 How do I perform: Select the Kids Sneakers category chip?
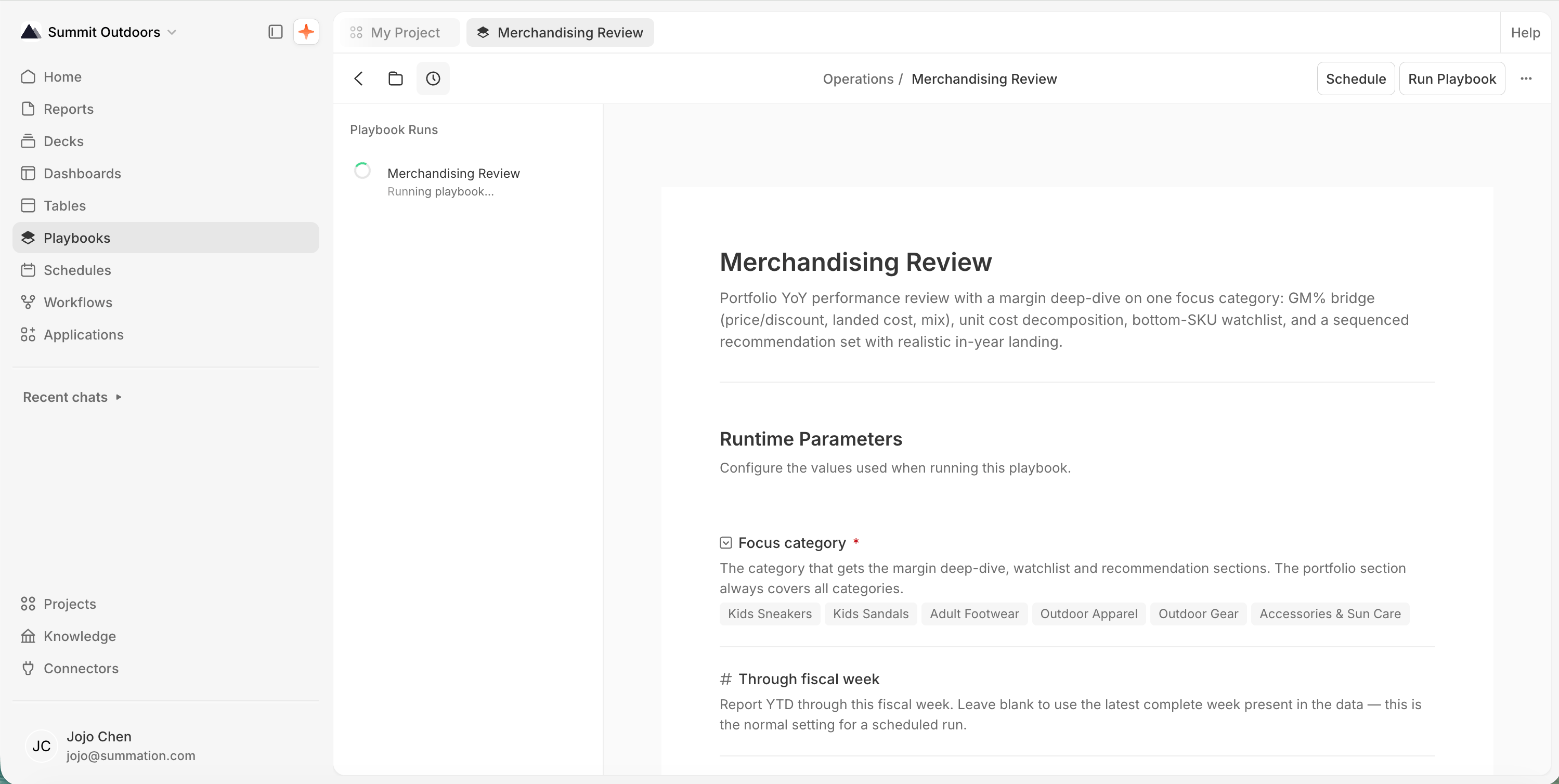(x=770, y=614)
